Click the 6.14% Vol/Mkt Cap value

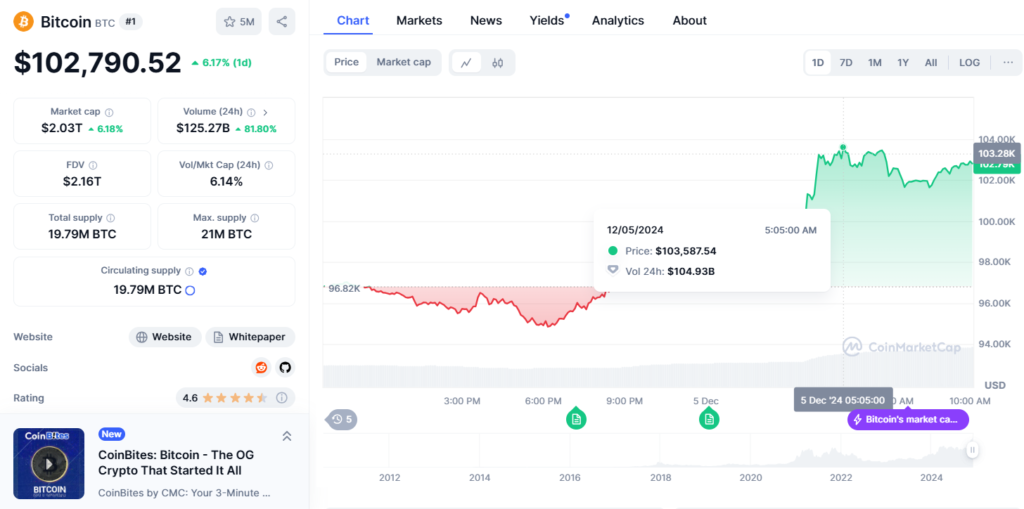226,181
